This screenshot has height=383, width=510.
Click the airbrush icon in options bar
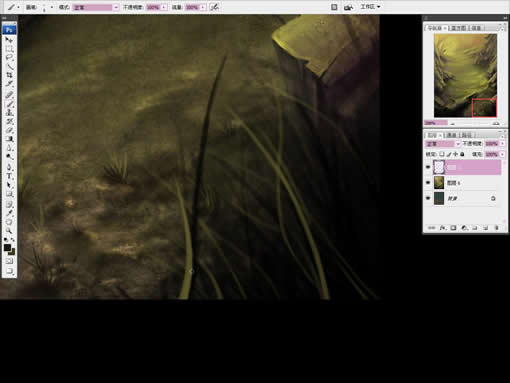coord(214,7)
